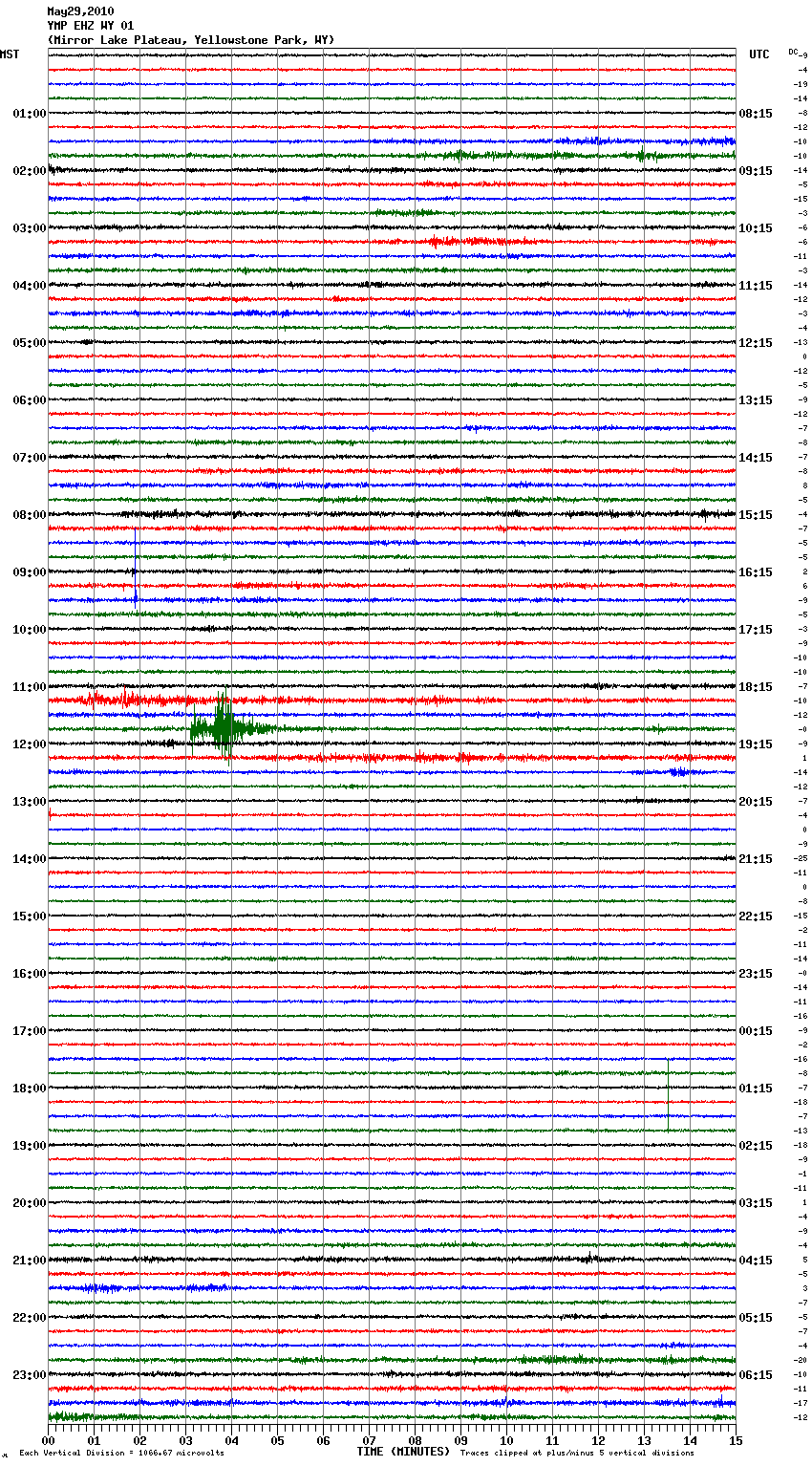Click minute 04 on the bottom axis
Screen dimensions: 812x1466
tap(231, 1440)
